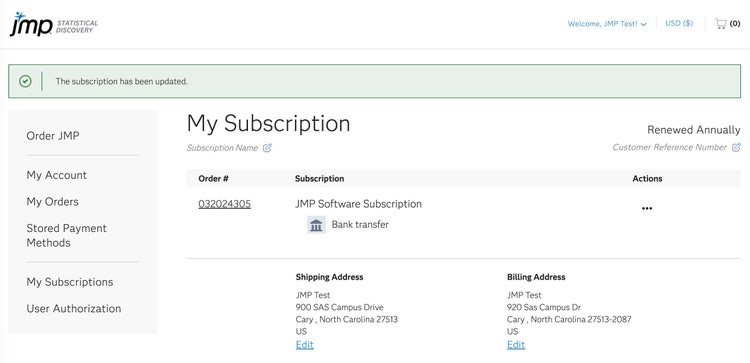Click the subscription updated message
The width and height of the screenshot is (750, 363).
(x=121, y=81)
